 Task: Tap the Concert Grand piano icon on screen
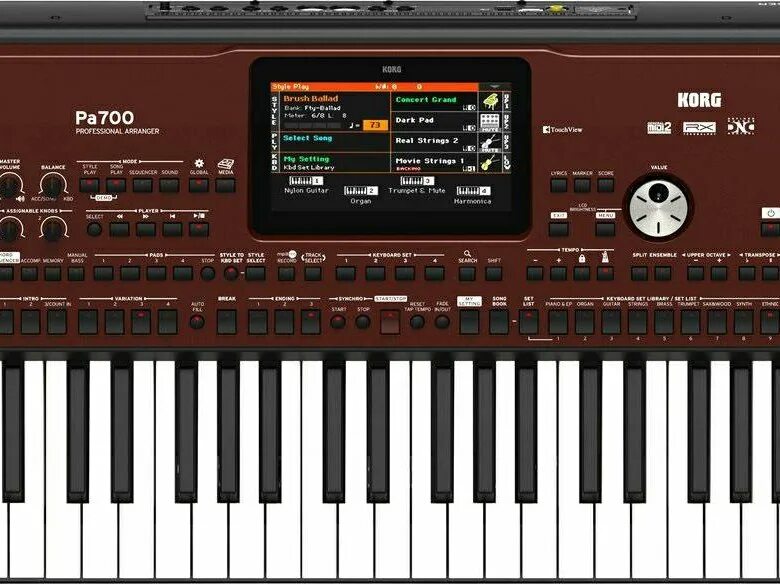490,101
